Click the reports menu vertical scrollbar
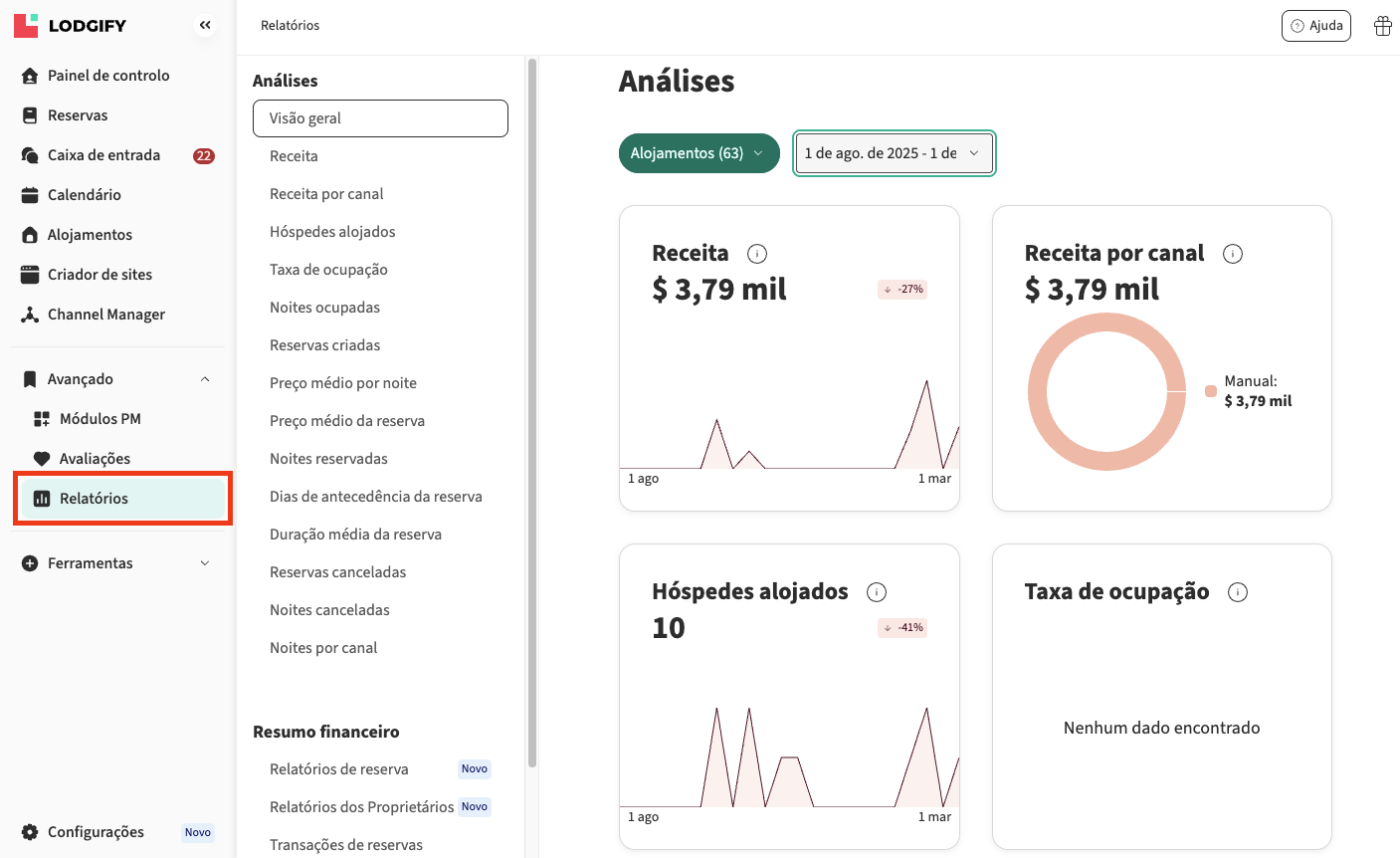 coord(532,398)
